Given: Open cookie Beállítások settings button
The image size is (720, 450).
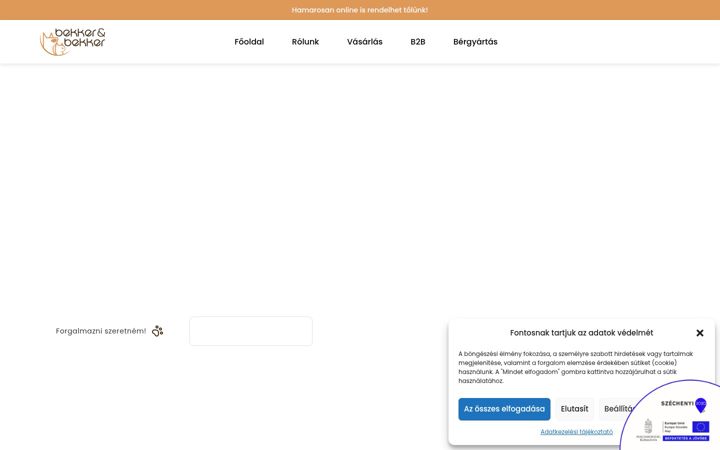Looking at the screenshot, I should pyautogui.click(x=618, y=409).
